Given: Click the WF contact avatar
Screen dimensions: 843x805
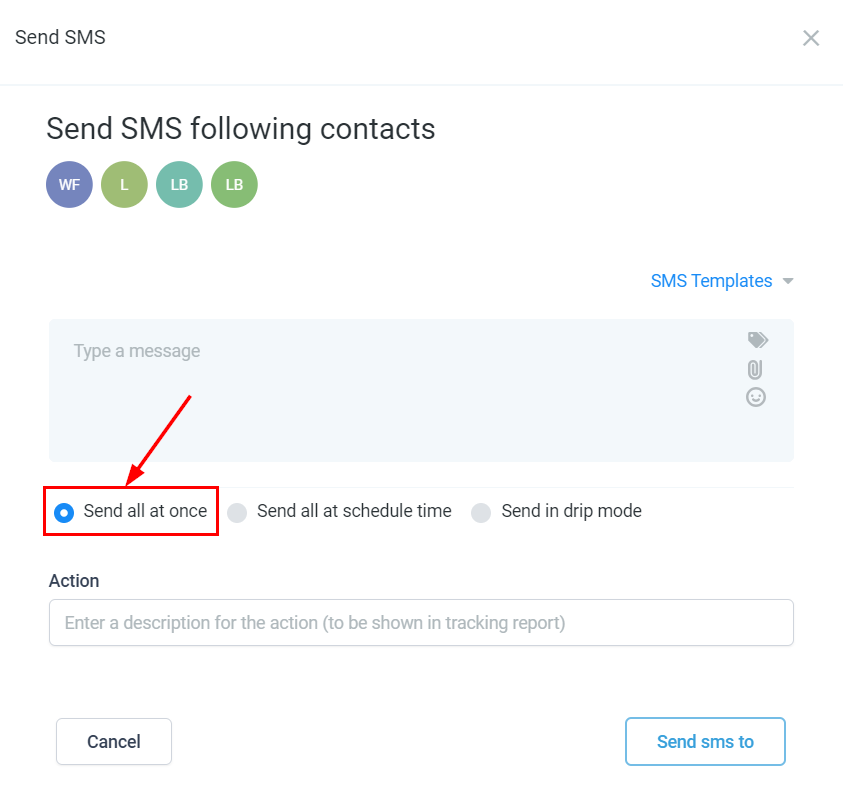Looking at the screenshot, I should click(69, 185).
